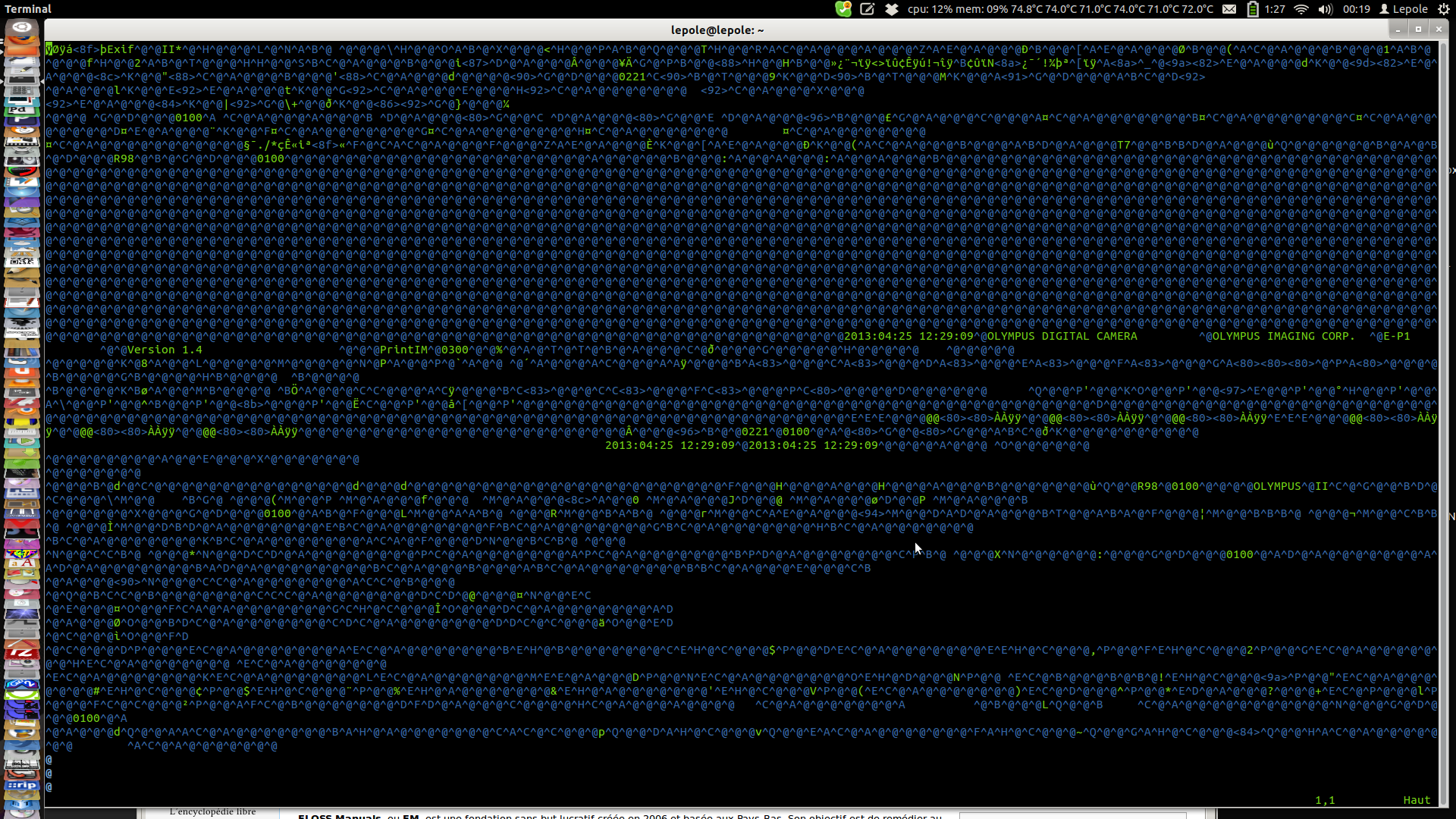1456x819 pixels.
Task: Launch FileZilla from the launcher dock
Action: click(22, 653)
